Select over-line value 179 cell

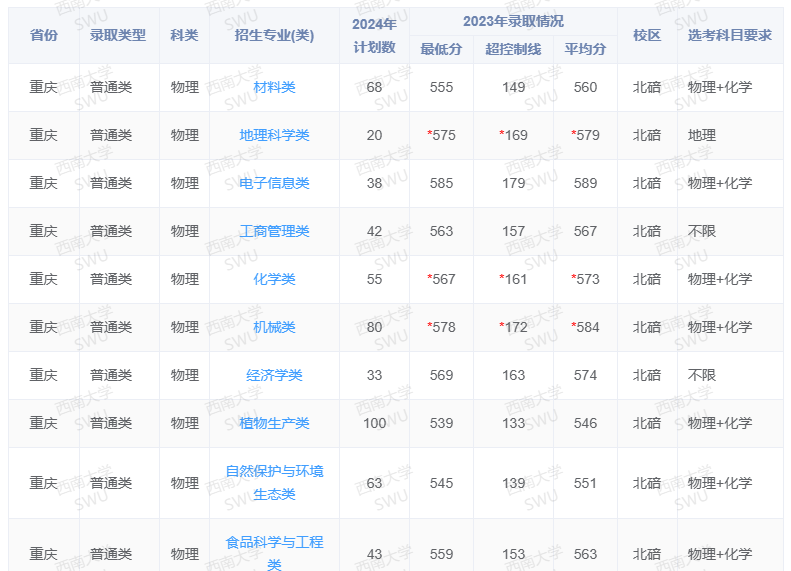click(x=513, y=183)
